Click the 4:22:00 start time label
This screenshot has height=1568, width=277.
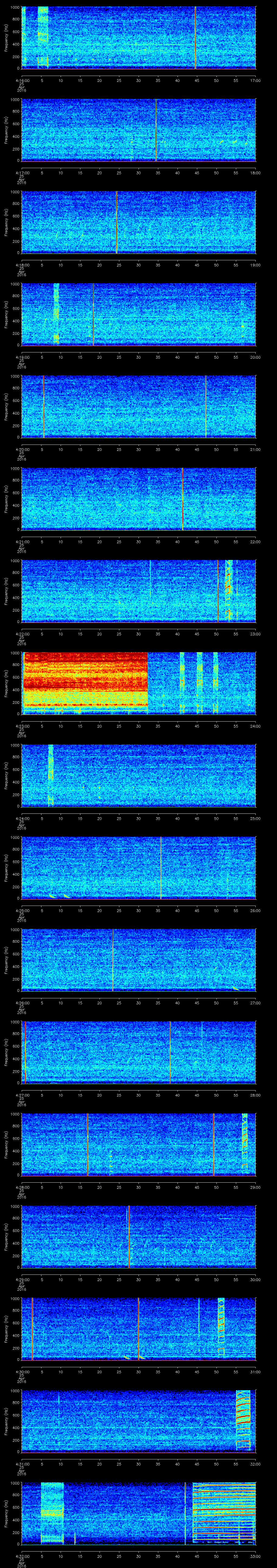(22, 634)
